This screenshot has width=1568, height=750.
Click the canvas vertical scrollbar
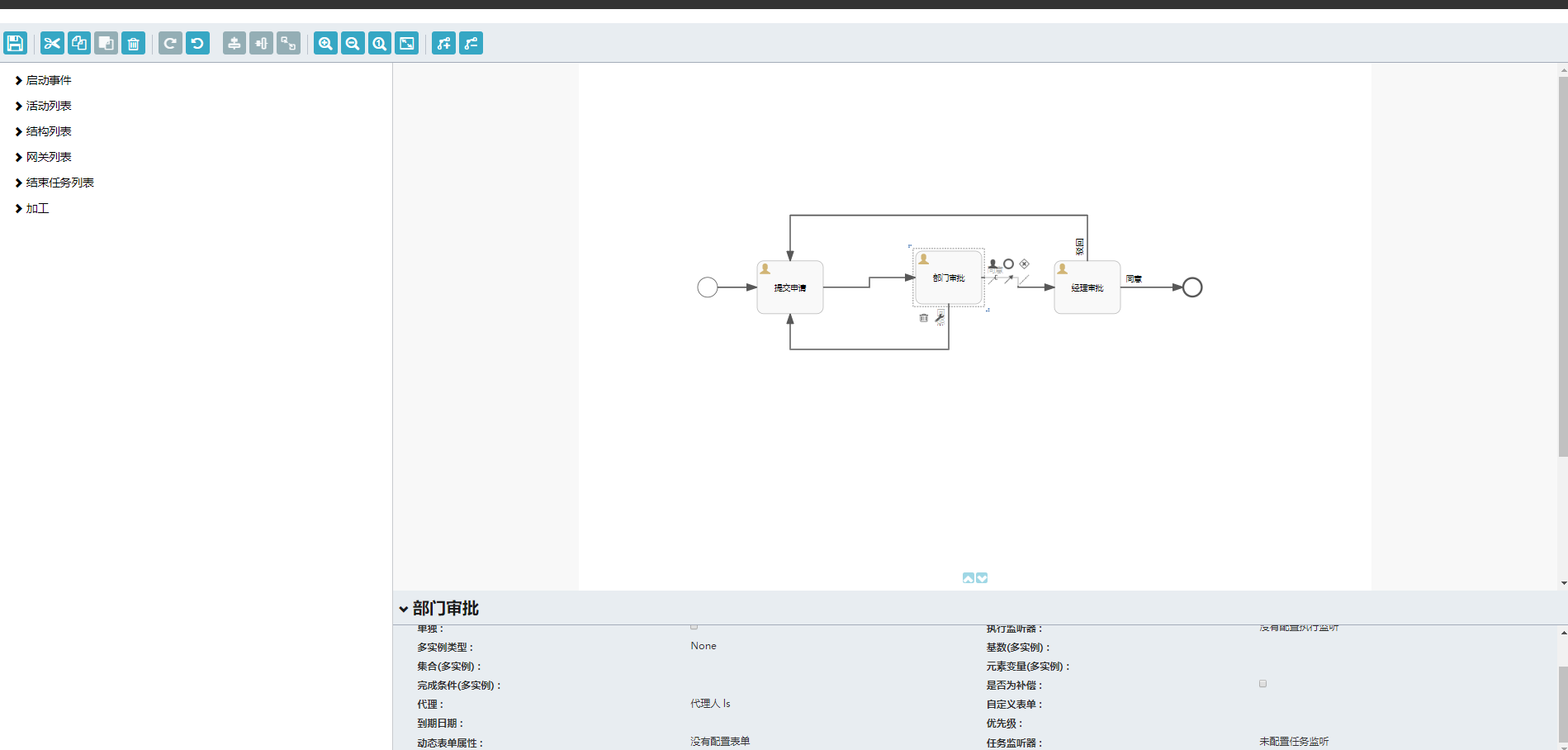pyautogui.click(x=1563, y=266)
